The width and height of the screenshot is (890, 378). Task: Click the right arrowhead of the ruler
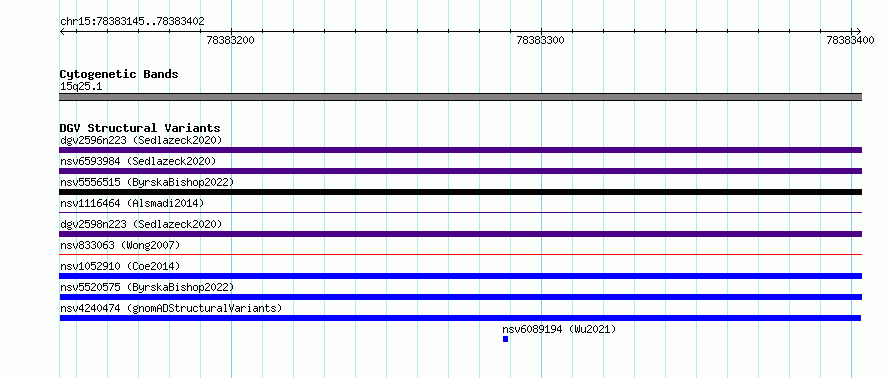(858, 31)
